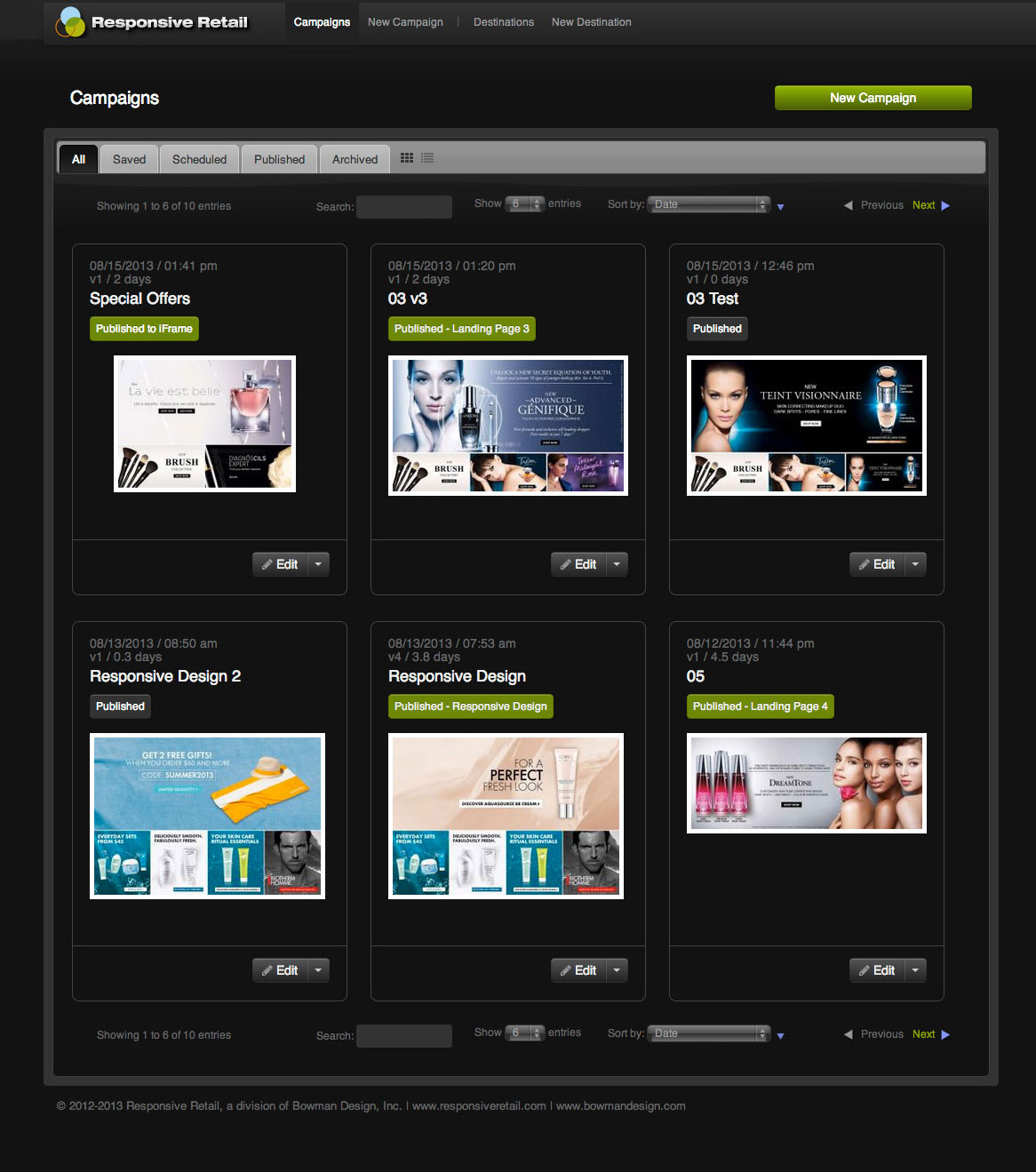Open the 05 campaign DreamTone thumbnail

tap(807, 783)
